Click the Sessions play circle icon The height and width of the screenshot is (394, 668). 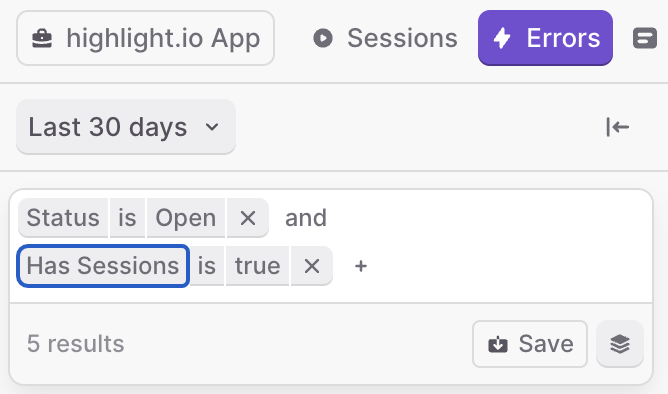[323, 38]
